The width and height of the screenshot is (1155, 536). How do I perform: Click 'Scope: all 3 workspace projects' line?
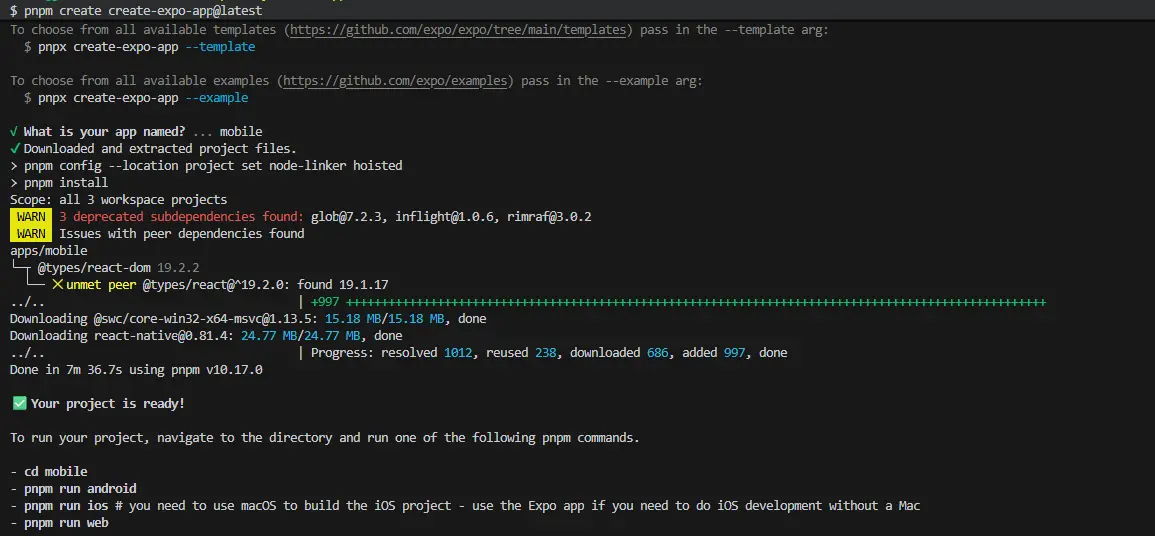click(119, 200)
